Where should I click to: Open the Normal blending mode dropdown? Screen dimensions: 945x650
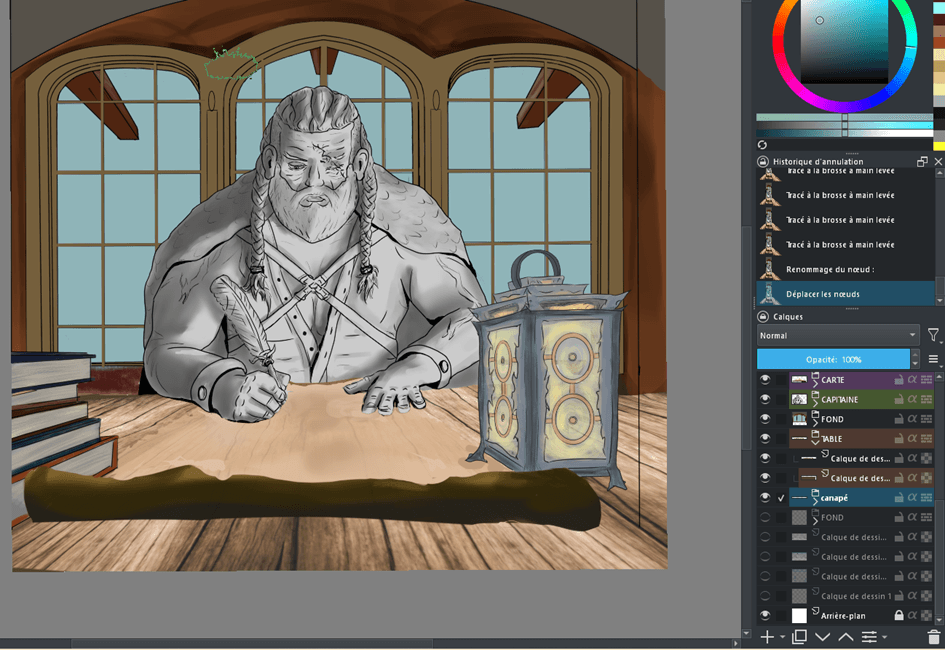(837, 336)
